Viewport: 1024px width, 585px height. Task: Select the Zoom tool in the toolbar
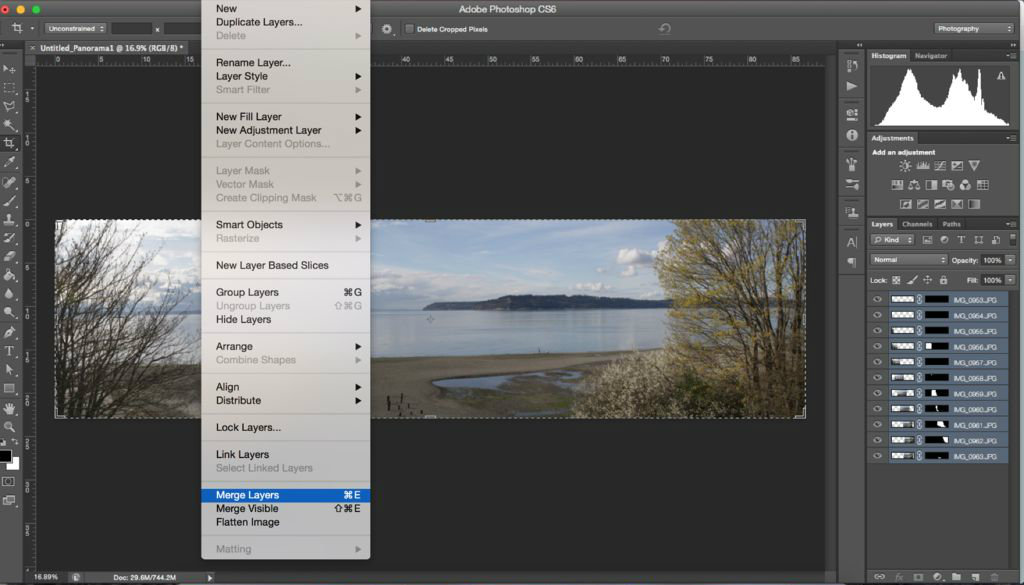tap(10, 427)
